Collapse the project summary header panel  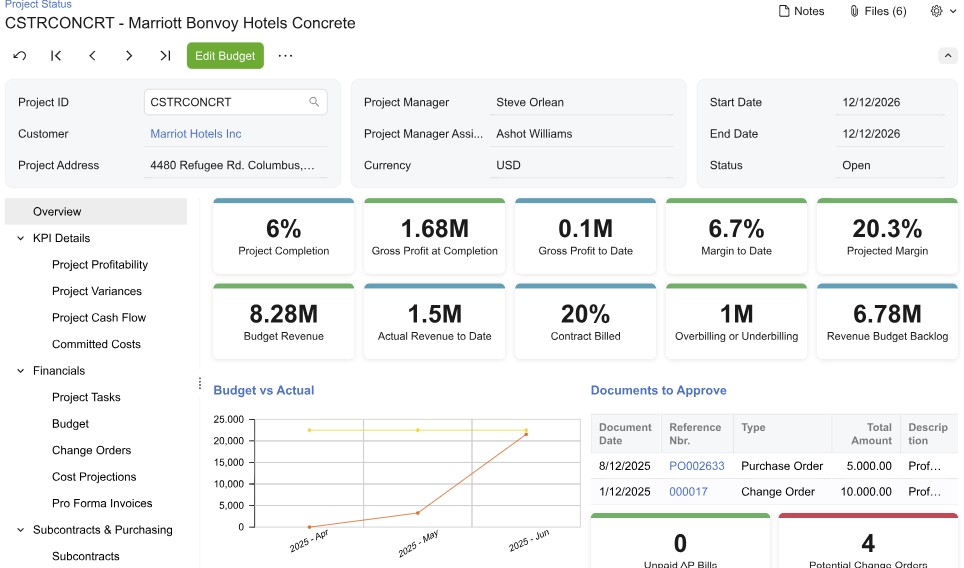tap(948, 56)
